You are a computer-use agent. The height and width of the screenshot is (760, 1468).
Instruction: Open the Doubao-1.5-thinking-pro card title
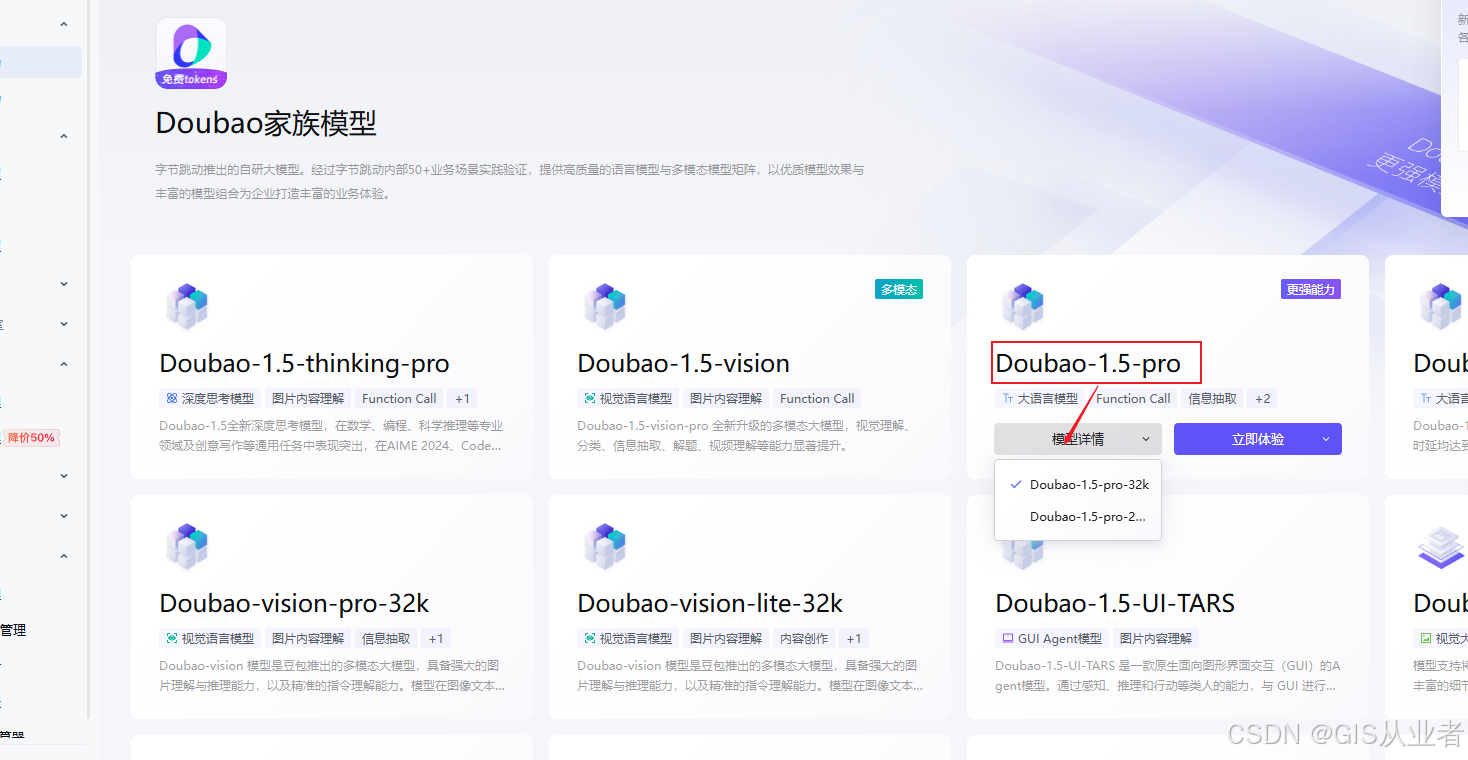click(304, 363)
